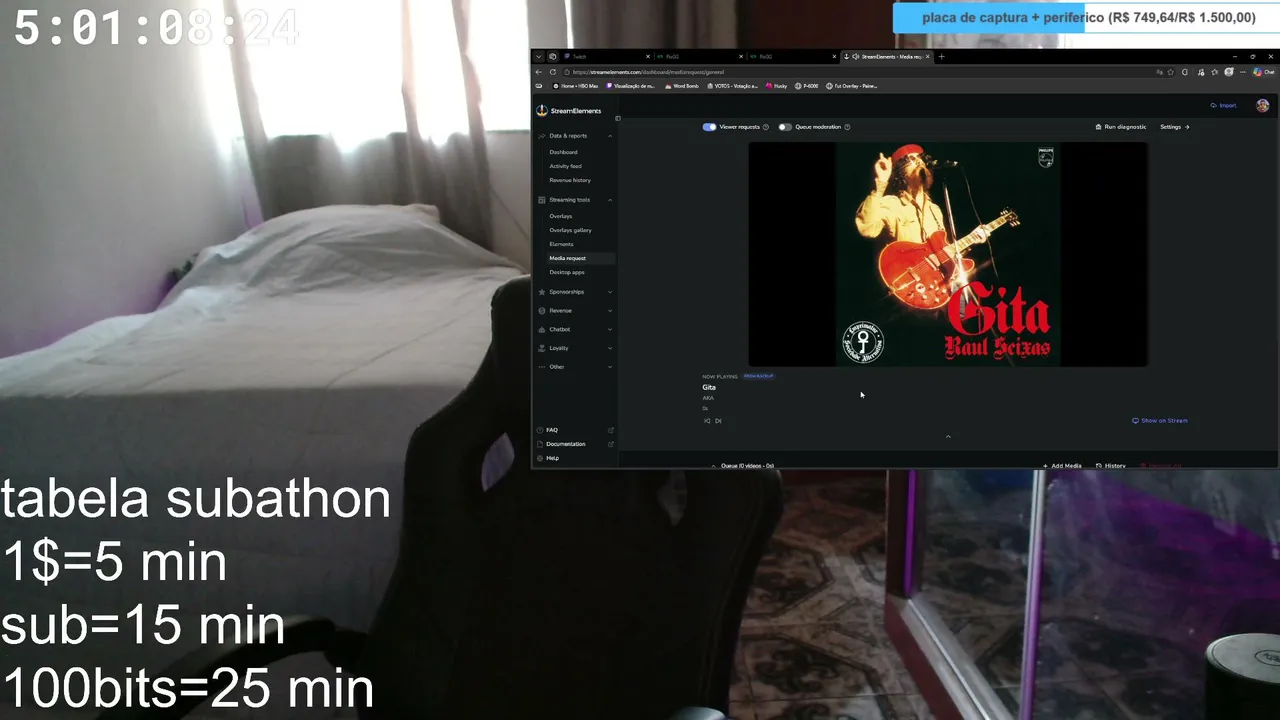Click the Gita album video thumbnail

pos(948,254)
